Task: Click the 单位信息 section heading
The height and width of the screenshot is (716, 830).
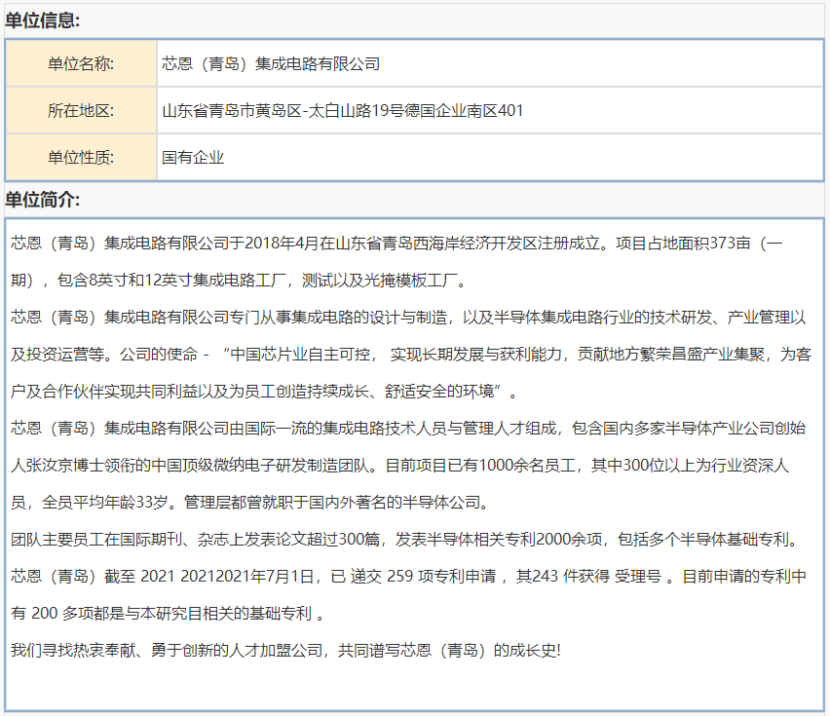Action: [42, 21]
